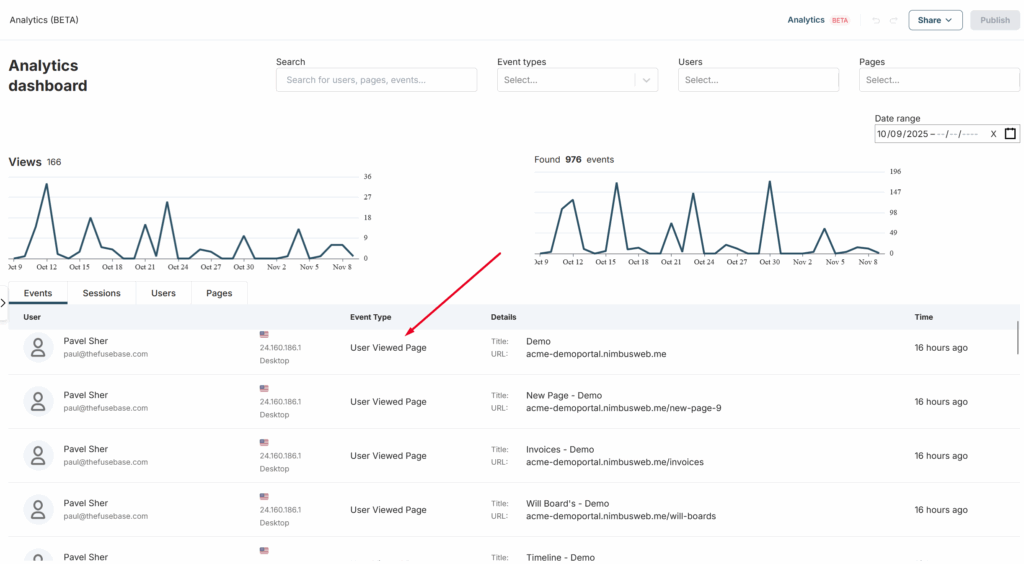Click the US flag in the New Page row
Screen dimensions: 1024x564
click(264, 388)
